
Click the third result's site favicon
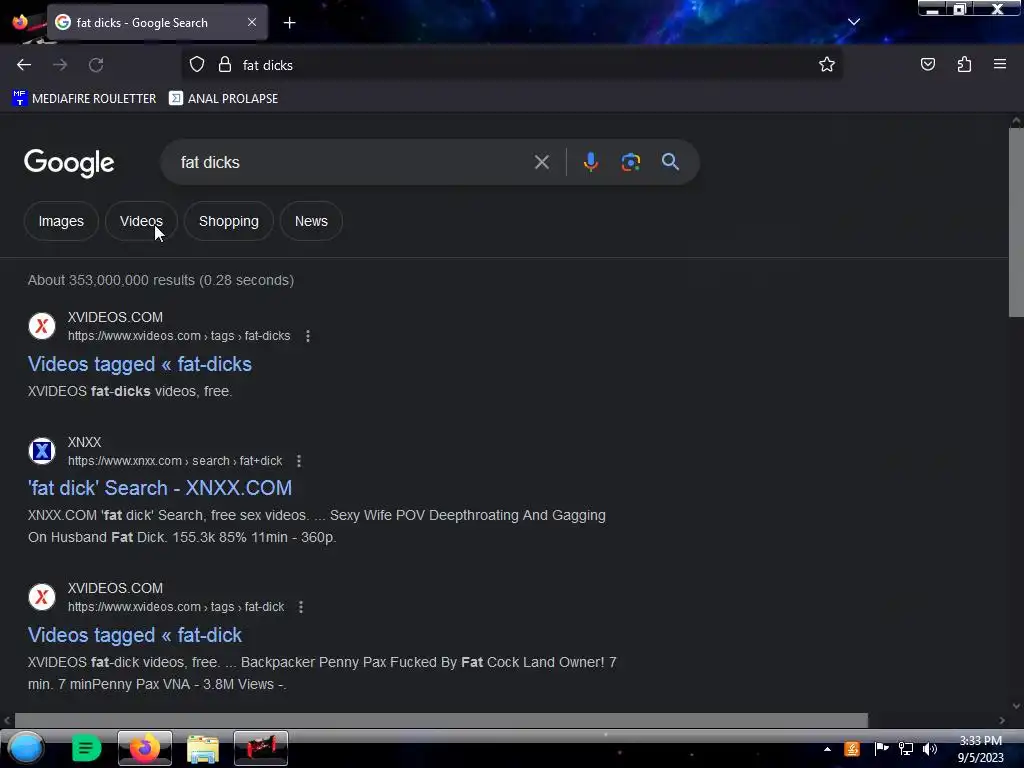pyautogui.click(x=42, y=597)
